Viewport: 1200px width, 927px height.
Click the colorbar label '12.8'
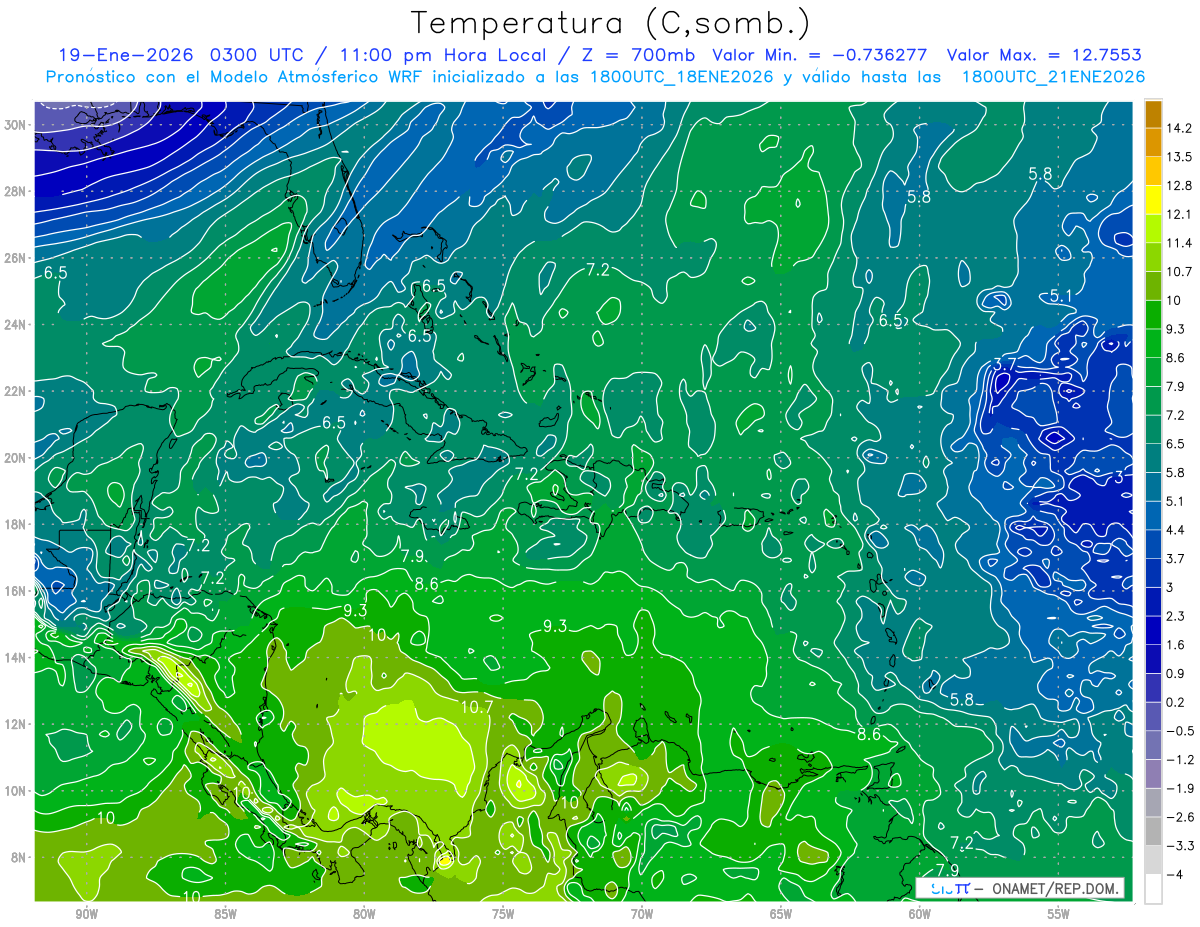click(1179, 186)
